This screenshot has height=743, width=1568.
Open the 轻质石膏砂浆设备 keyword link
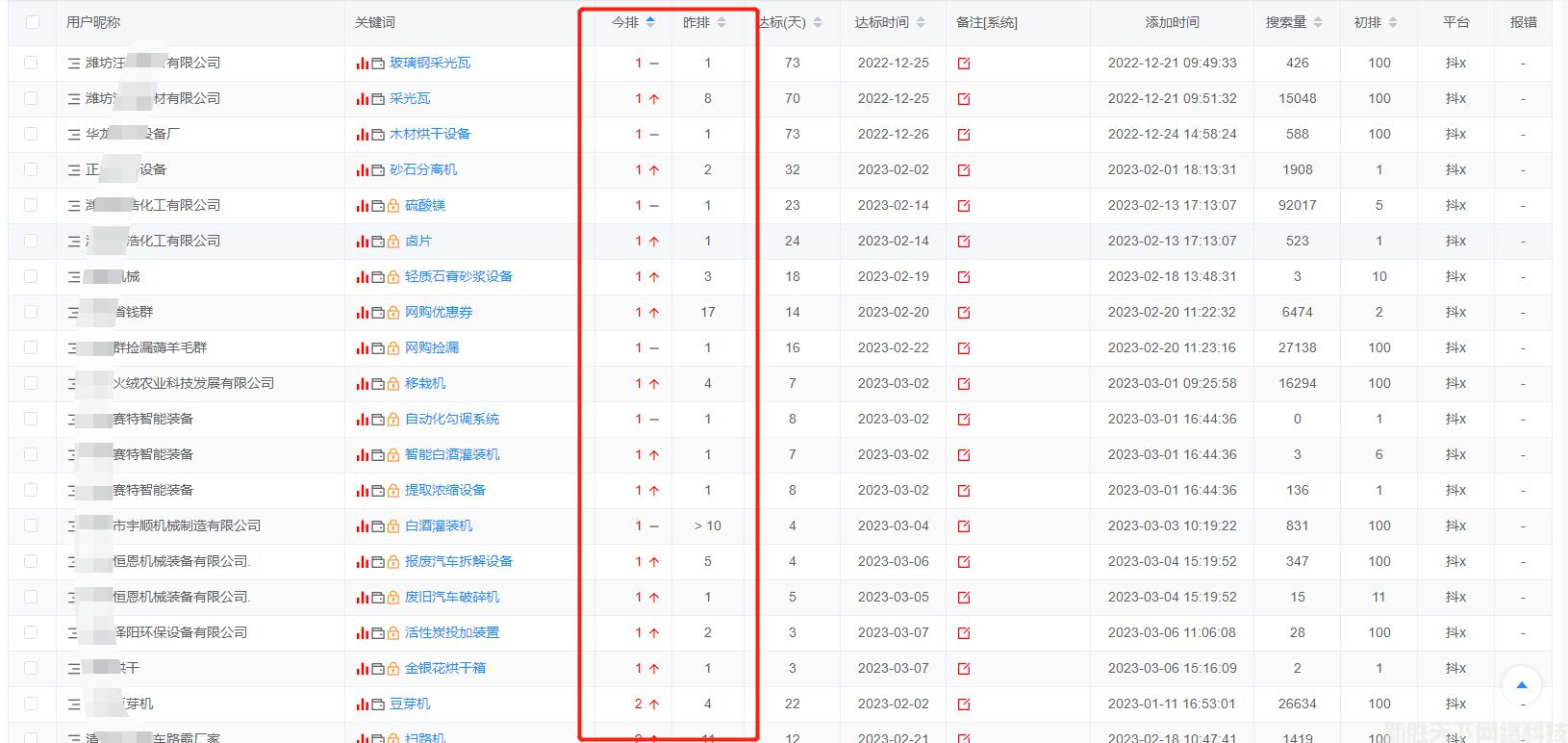458,276
